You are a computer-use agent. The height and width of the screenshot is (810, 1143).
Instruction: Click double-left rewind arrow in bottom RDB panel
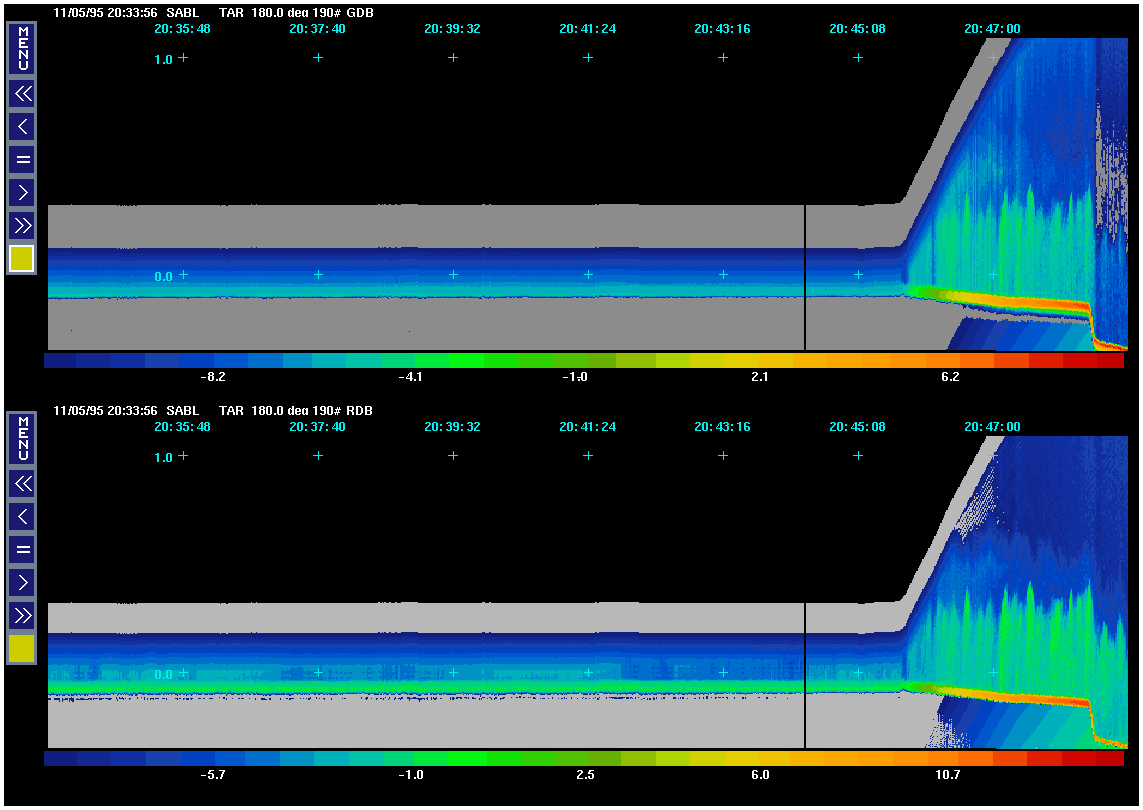[x=22, y=484]
